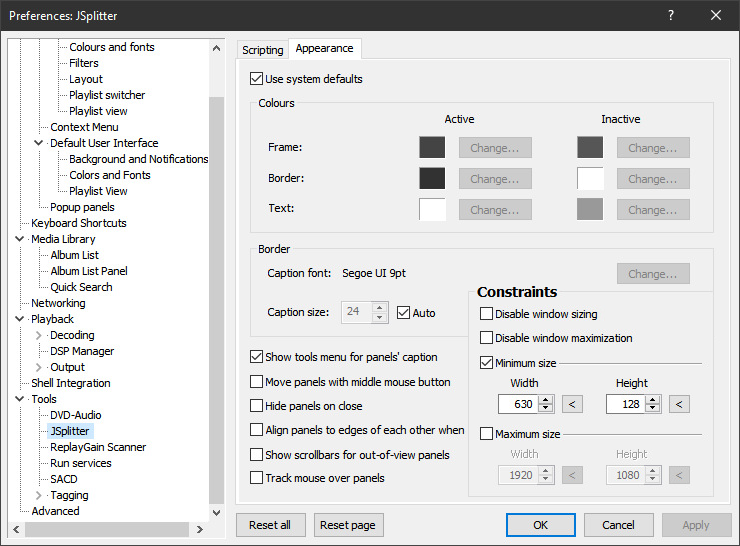Switch to the Scripting tab
Screen dimensions: 740x546
click(263, 49)
